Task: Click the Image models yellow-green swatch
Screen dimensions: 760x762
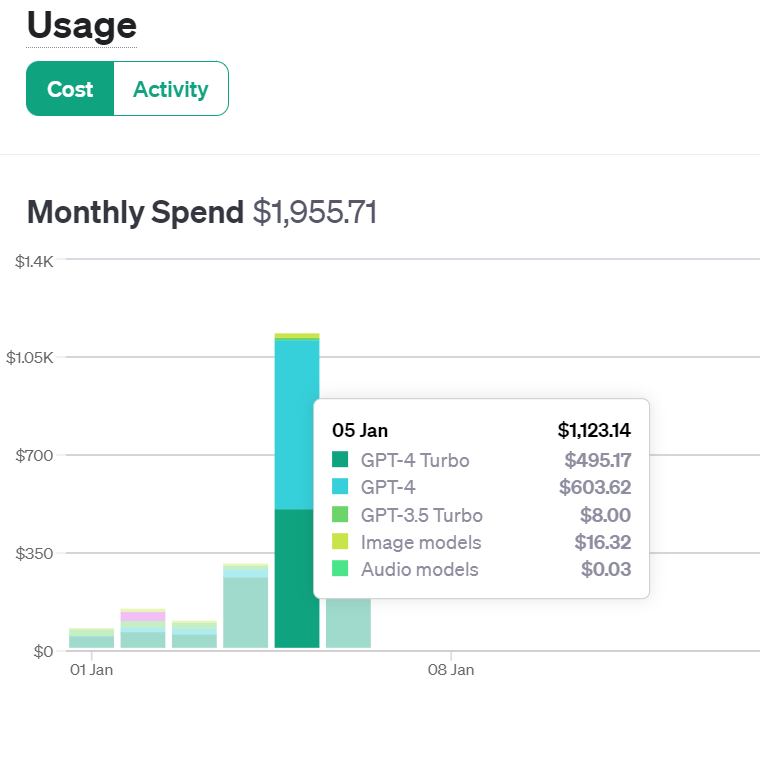Action: pyautogui.click(x=340, y=542)
